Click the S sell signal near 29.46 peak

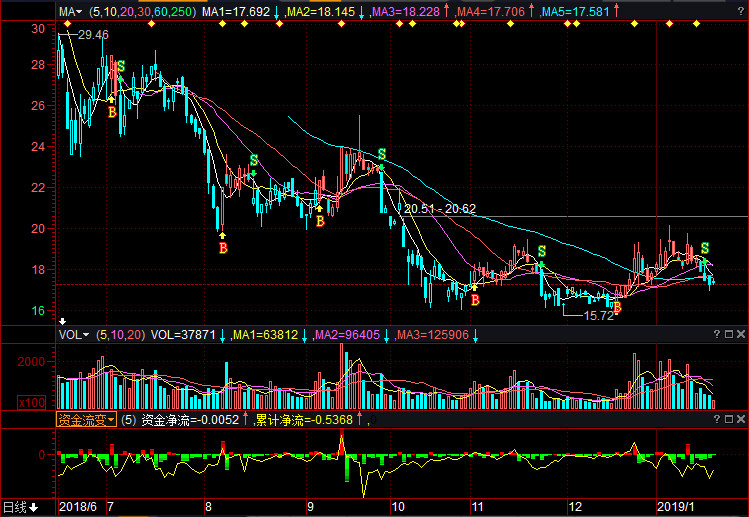[121, 67]
